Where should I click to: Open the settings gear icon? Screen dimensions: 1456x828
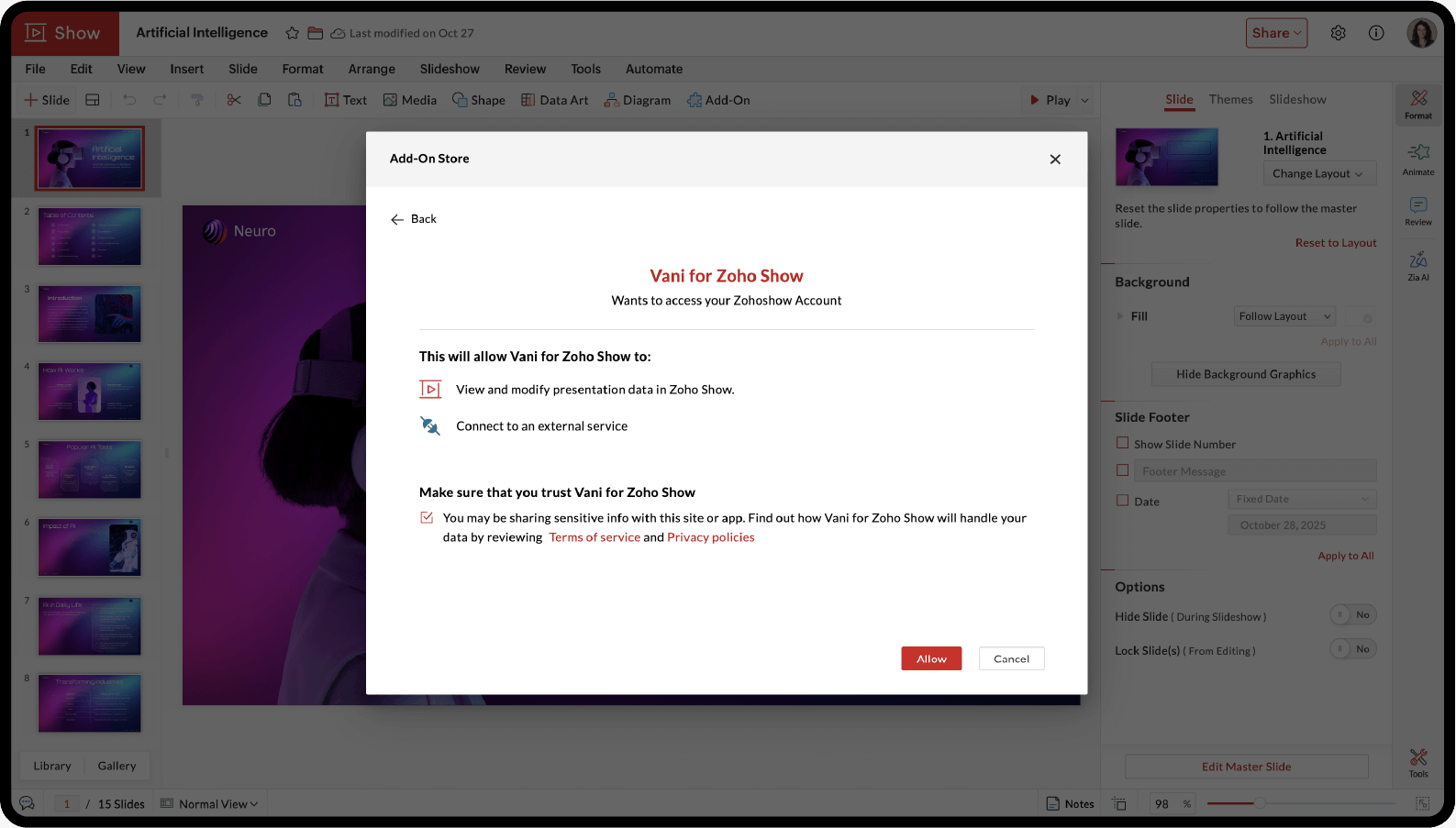[1339, 33]
